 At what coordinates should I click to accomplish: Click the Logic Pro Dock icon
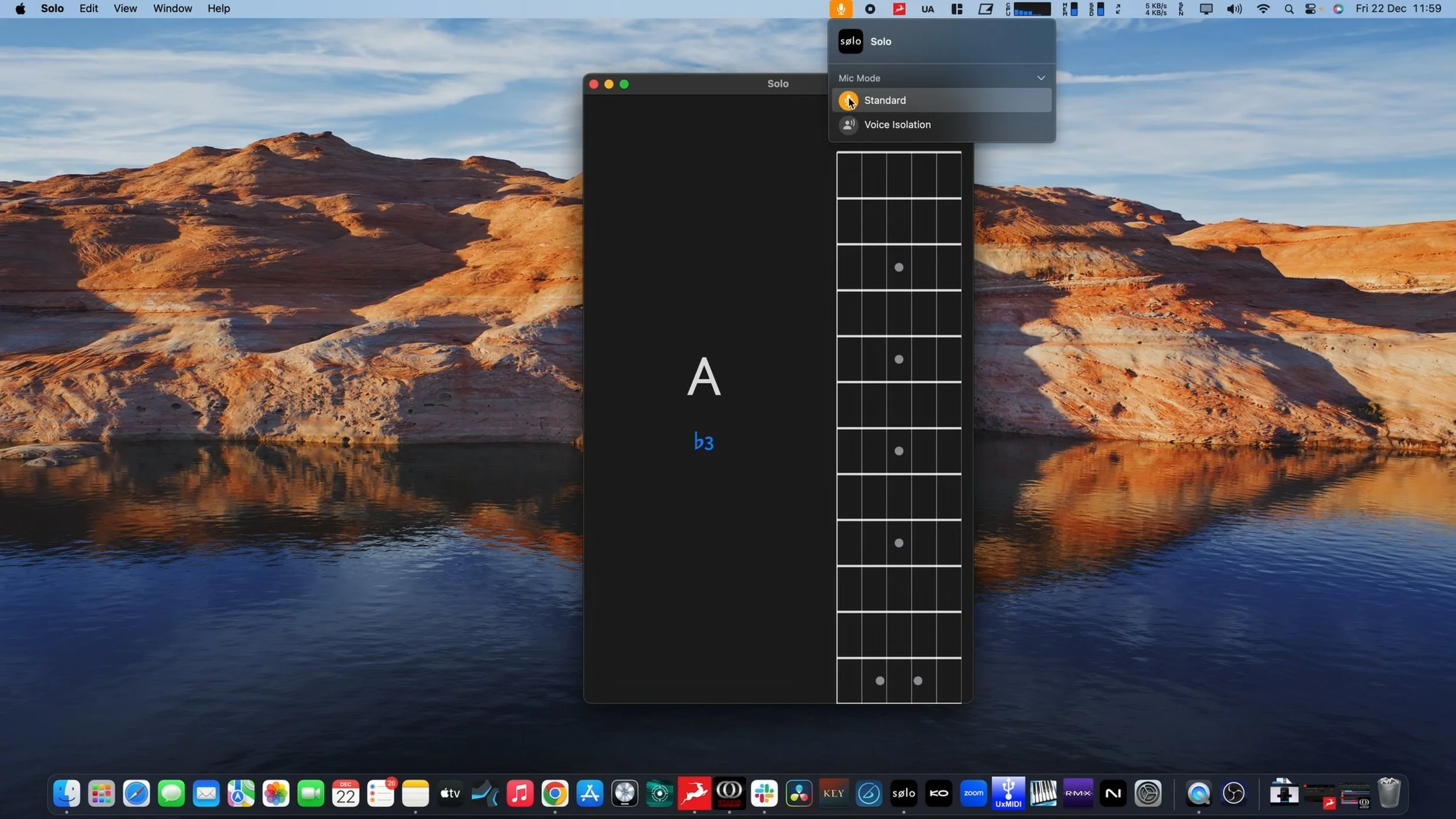tap(624, 793)
